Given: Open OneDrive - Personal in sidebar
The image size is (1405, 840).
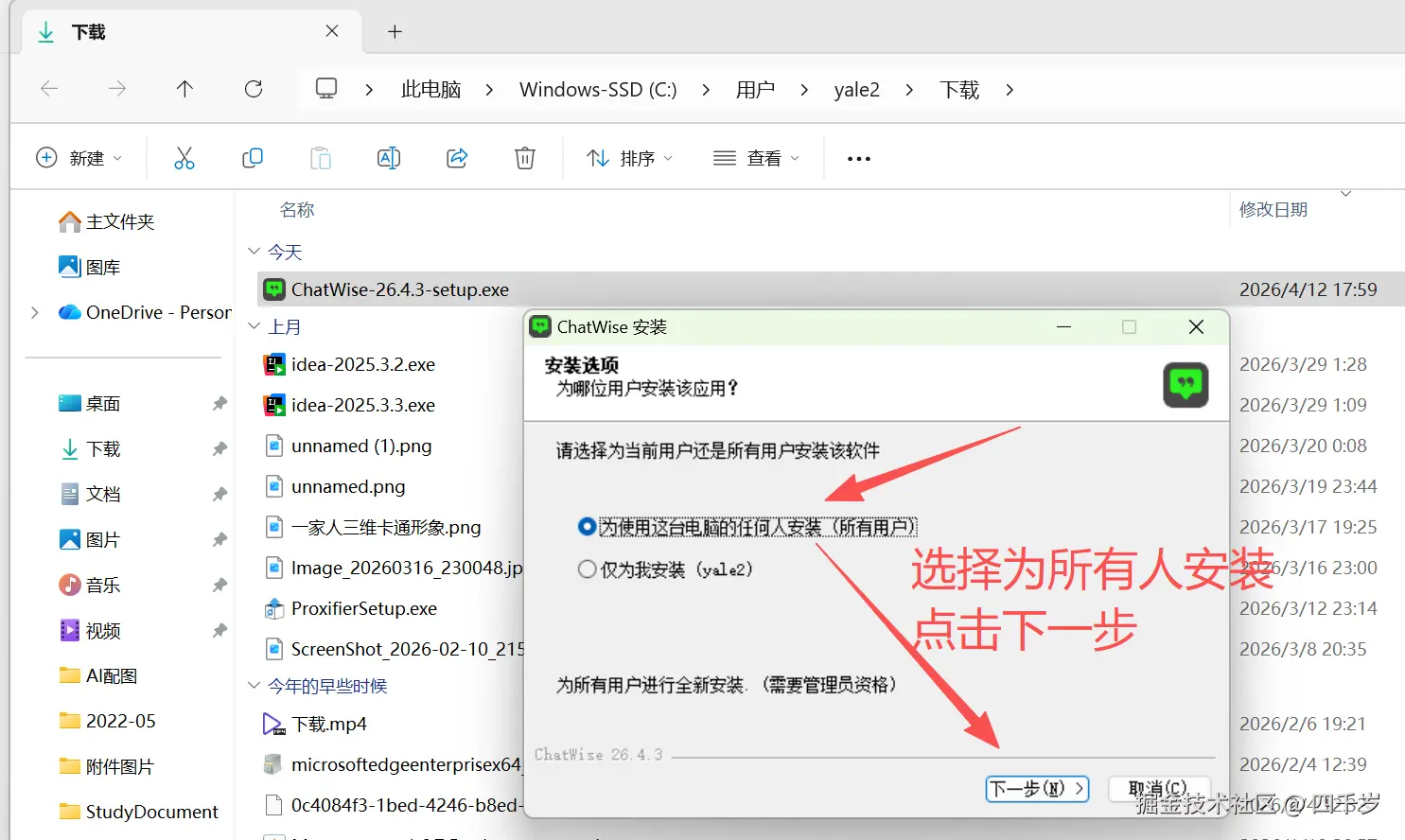Looking at the screenshot, I should coord(144,312).
